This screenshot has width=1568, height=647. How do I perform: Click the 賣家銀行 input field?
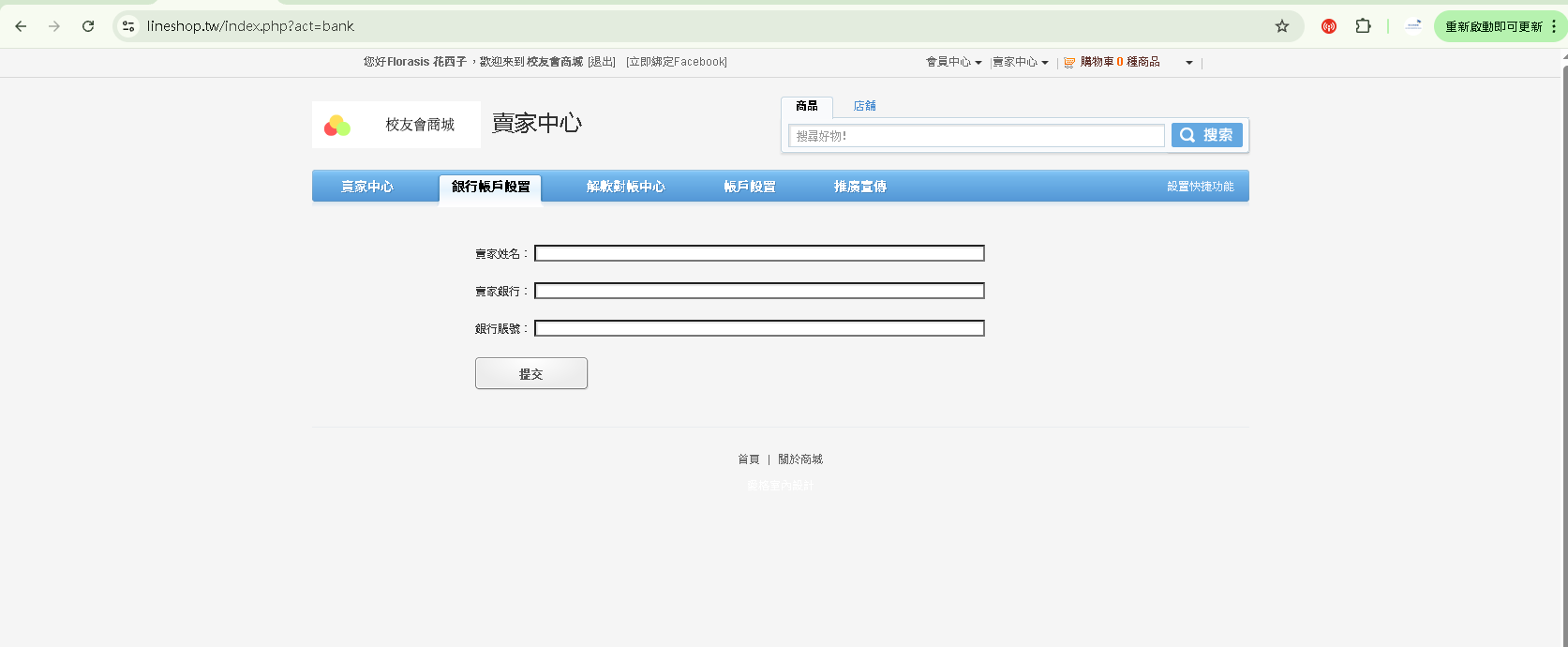(759, 291)
